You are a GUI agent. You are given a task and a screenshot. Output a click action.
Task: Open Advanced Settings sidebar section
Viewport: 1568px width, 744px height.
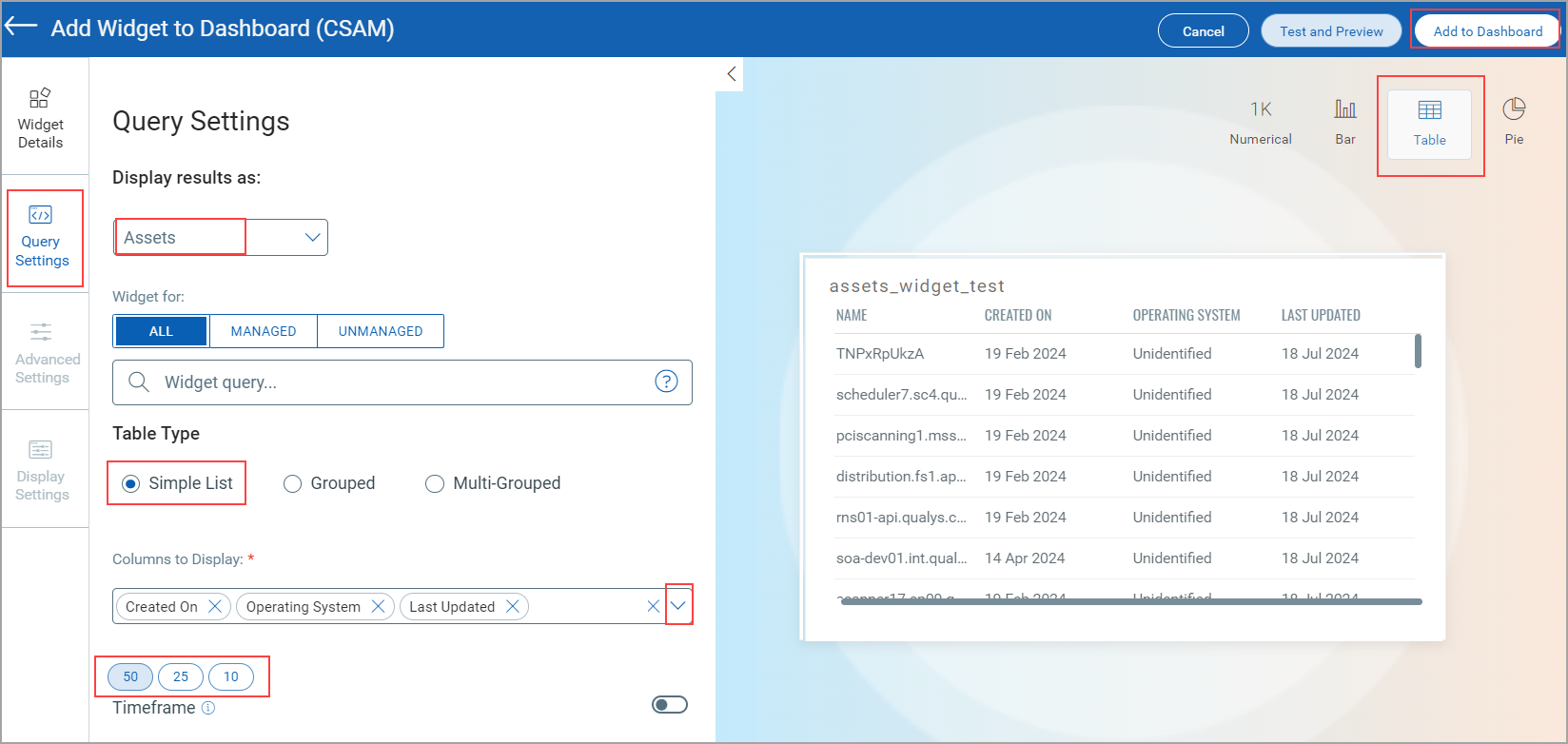47,352
